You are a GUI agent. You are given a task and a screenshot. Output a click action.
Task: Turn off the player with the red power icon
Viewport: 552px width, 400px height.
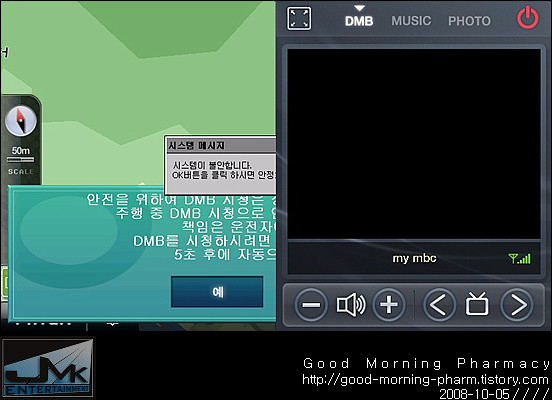(x=527, y=18)
